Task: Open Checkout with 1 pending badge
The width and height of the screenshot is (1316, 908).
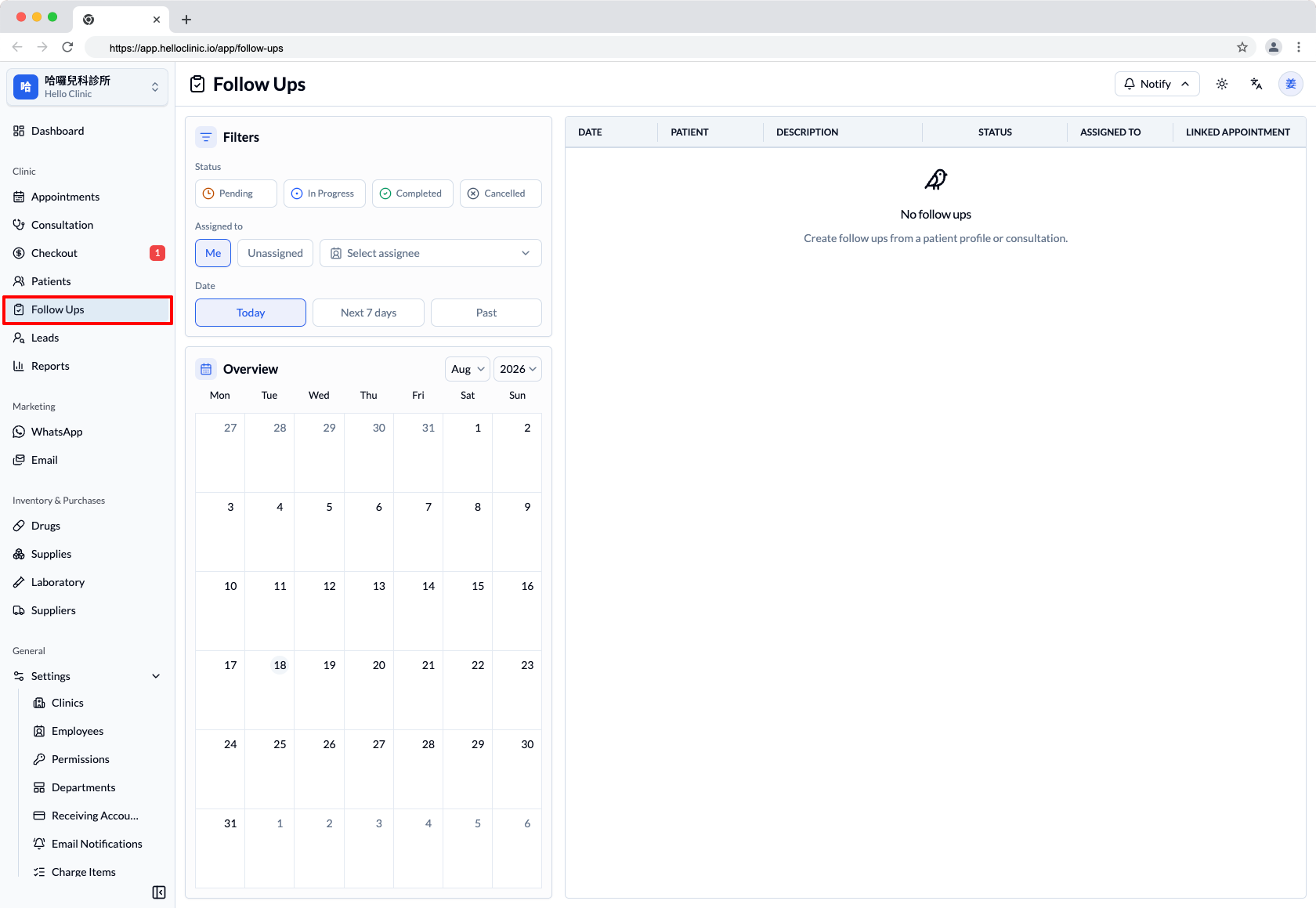Action: point(88,253)
